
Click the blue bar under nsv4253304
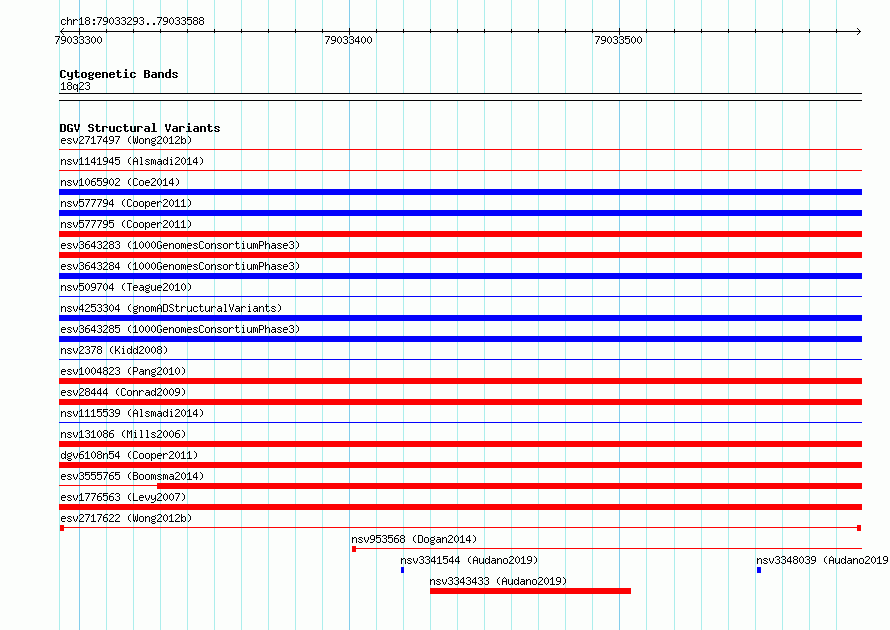click(x=460, y=318)
